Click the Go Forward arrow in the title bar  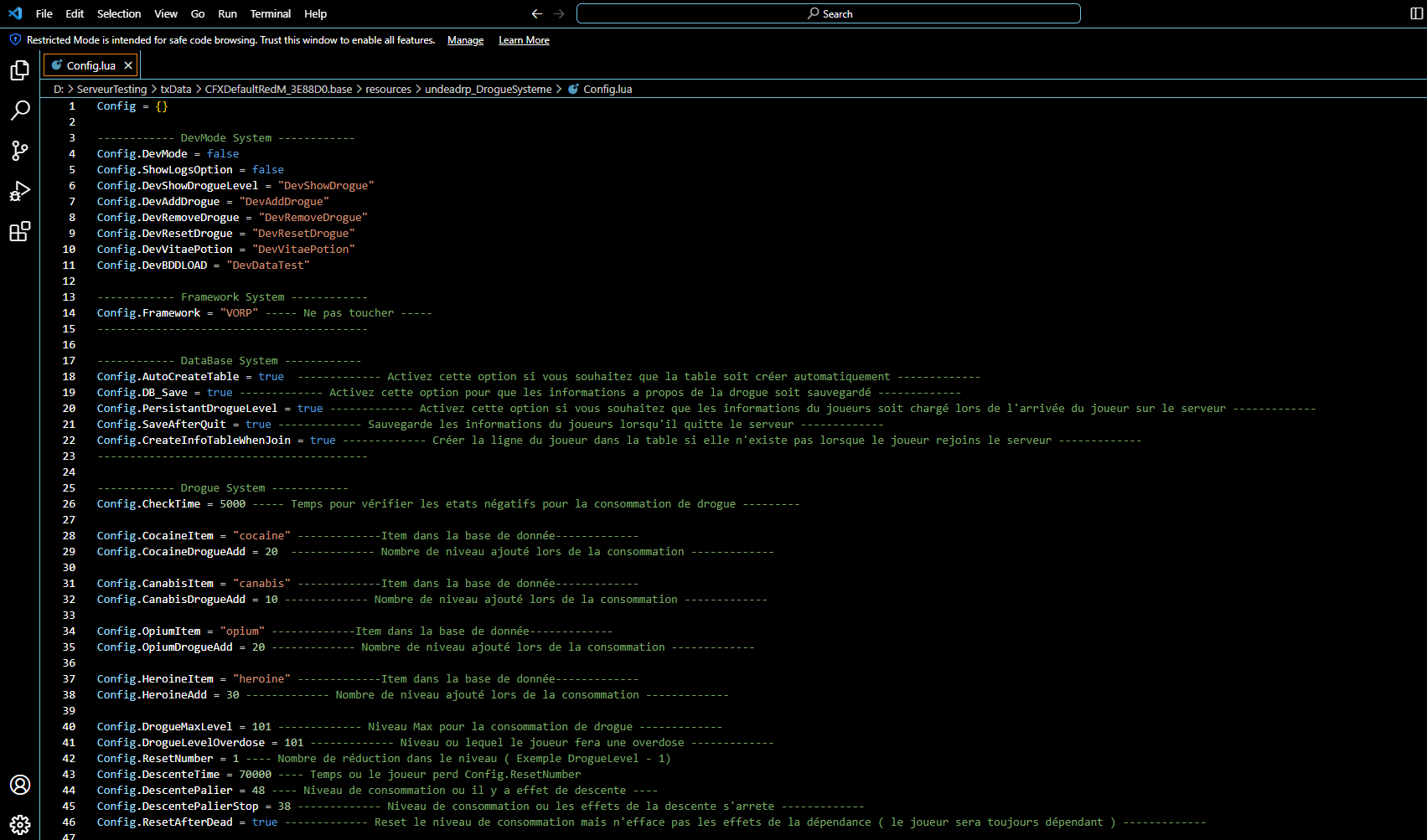click(560, 13)
